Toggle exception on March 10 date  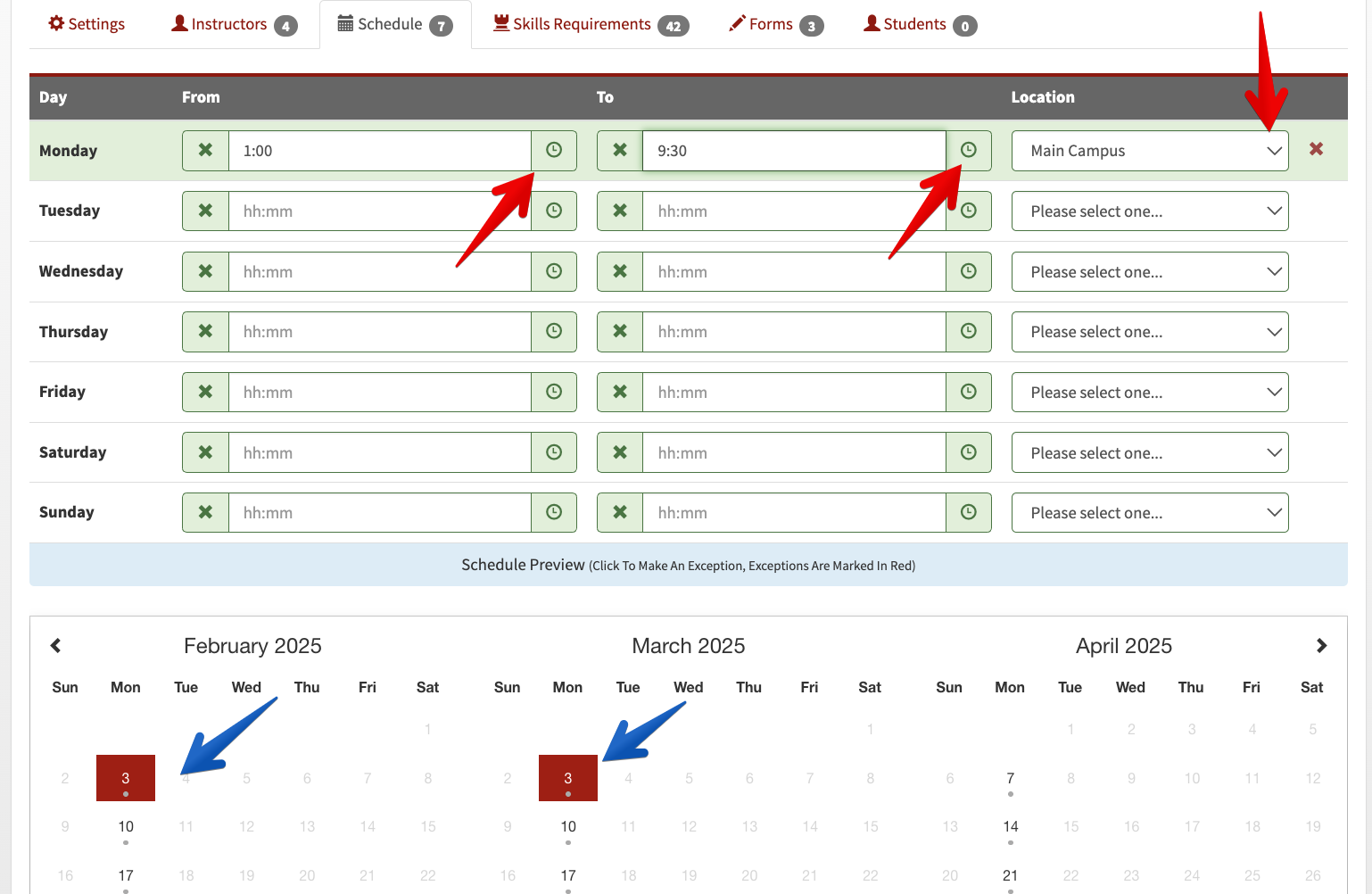[568, 827]
